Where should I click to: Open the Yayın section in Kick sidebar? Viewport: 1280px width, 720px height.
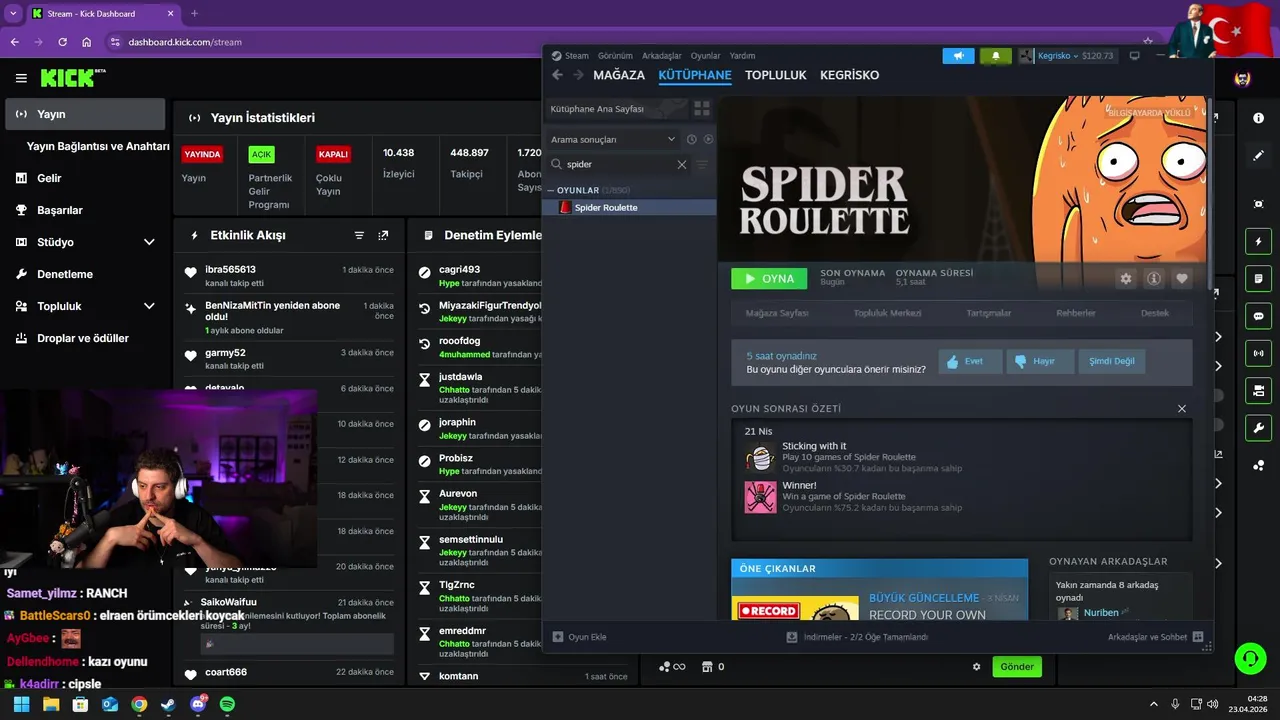(85, 114)
